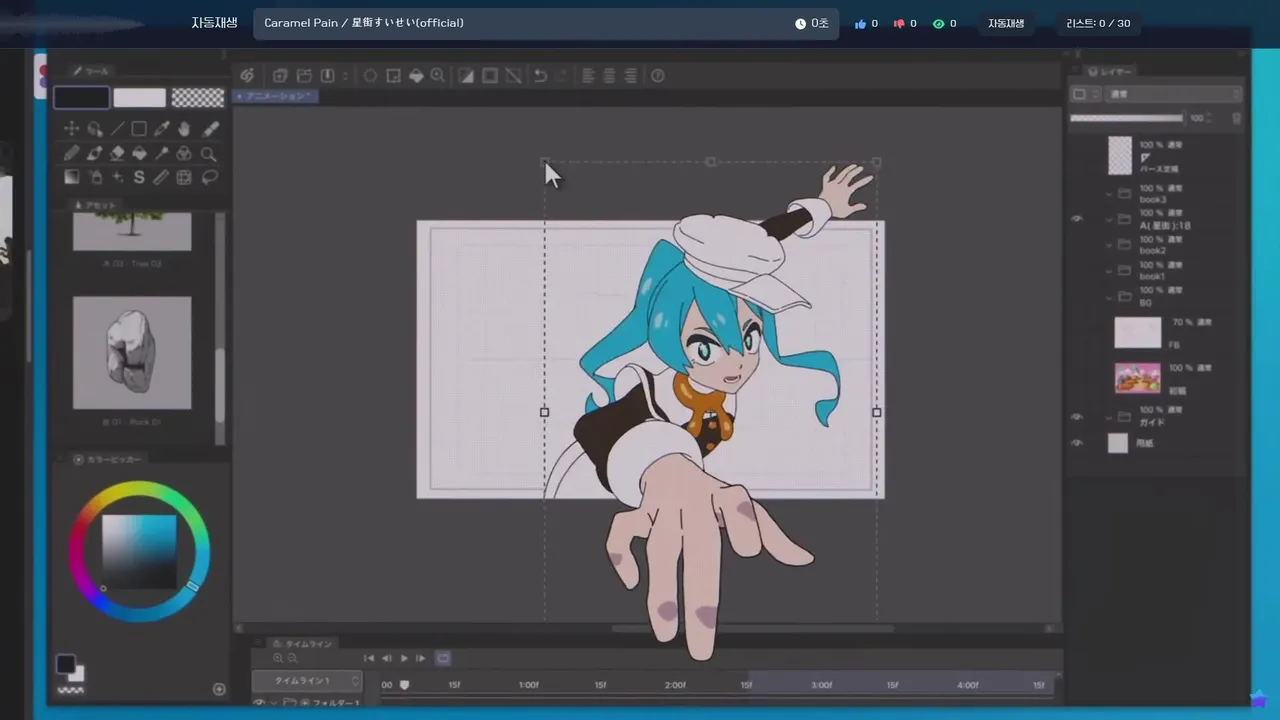Click the 자동재생 button next to view count
Image resolution: width=1280 pixels, height=720 pixels.
click(x=1006, y=24)
